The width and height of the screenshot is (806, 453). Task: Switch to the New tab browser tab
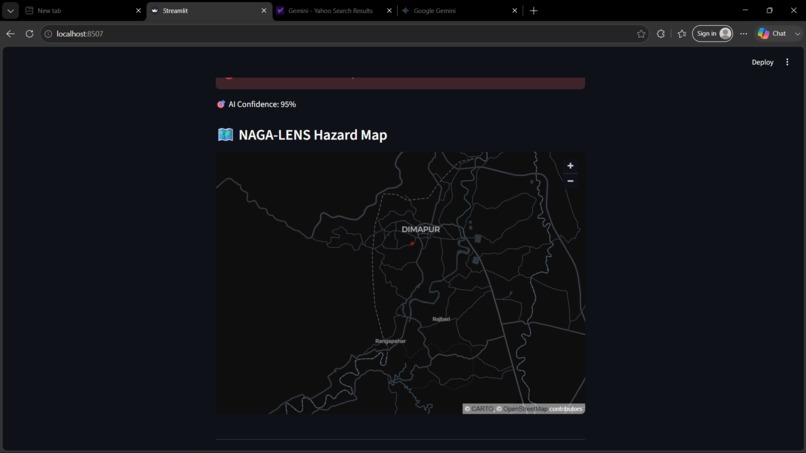pos(82,10)
